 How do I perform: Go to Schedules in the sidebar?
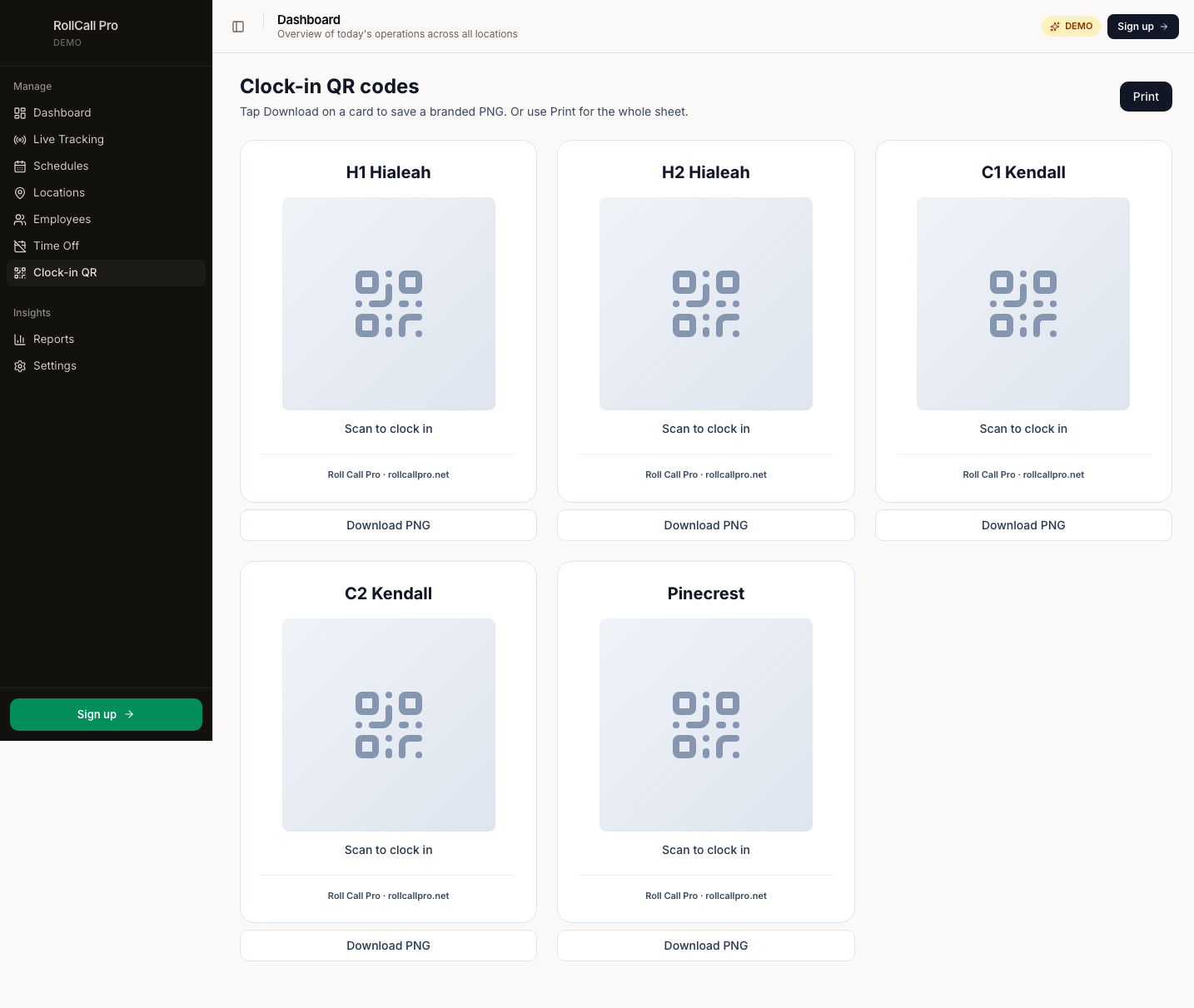(x=106, y=166)
